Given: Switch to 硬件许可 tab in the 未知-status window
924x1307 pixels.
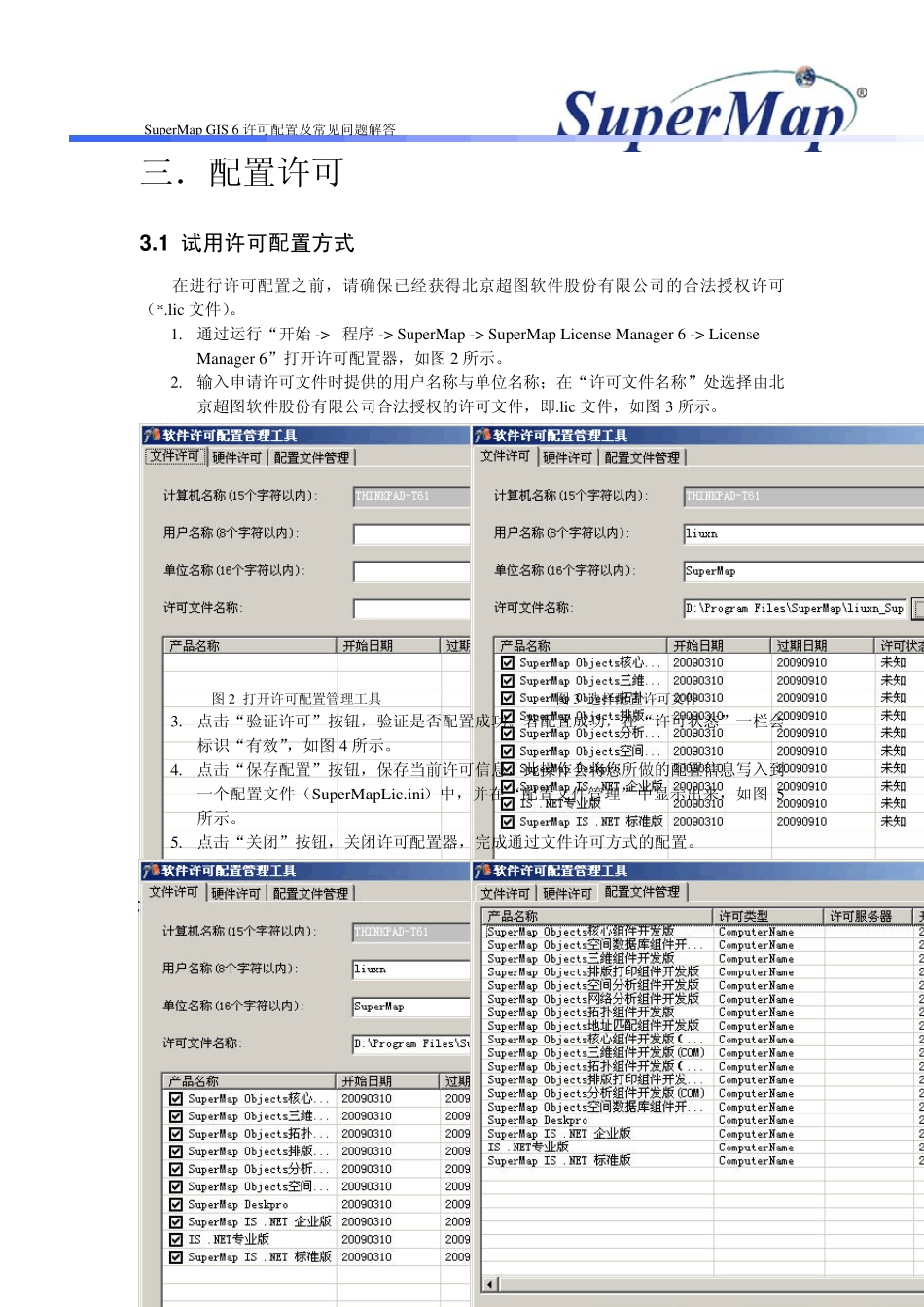Looking at the screenshot, I should click(568, 457).
